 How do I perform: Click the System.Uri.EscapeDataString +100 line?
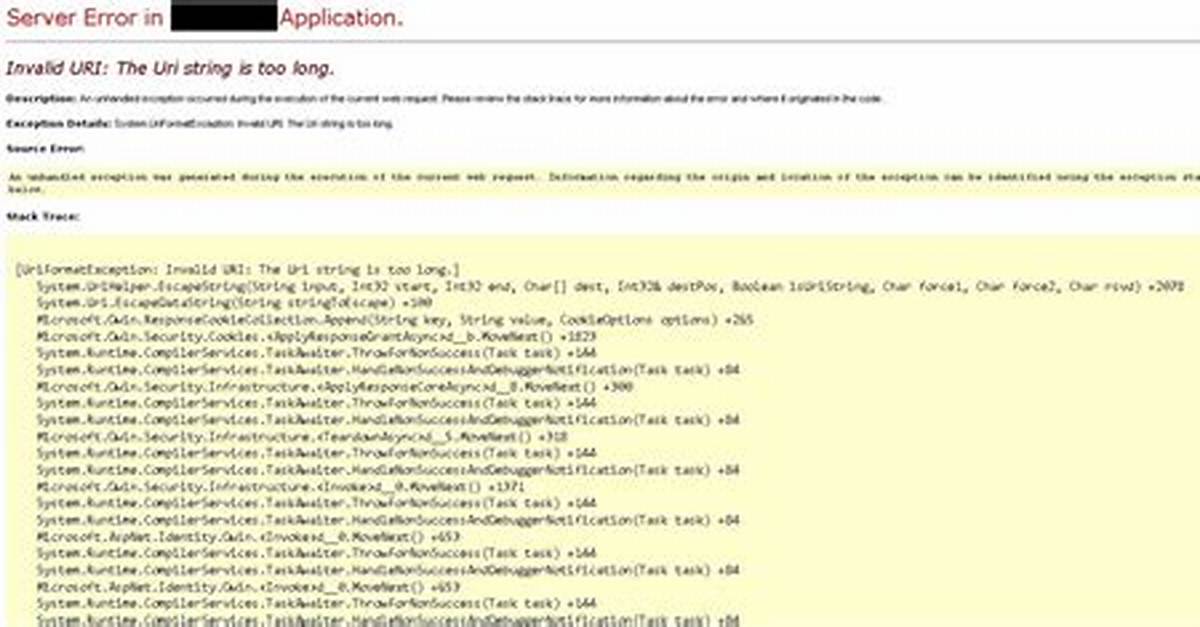click(234, 302)
